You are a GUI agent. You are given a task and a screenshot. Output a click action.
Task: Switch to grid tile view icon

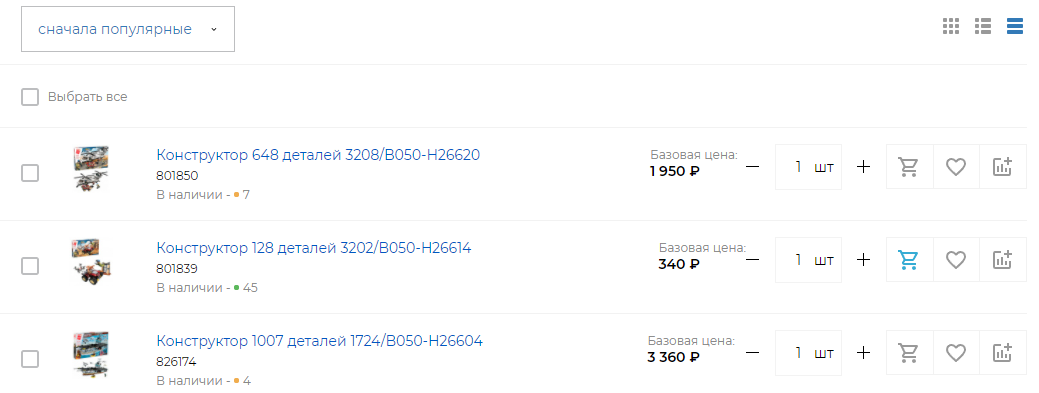pos(950,27)
